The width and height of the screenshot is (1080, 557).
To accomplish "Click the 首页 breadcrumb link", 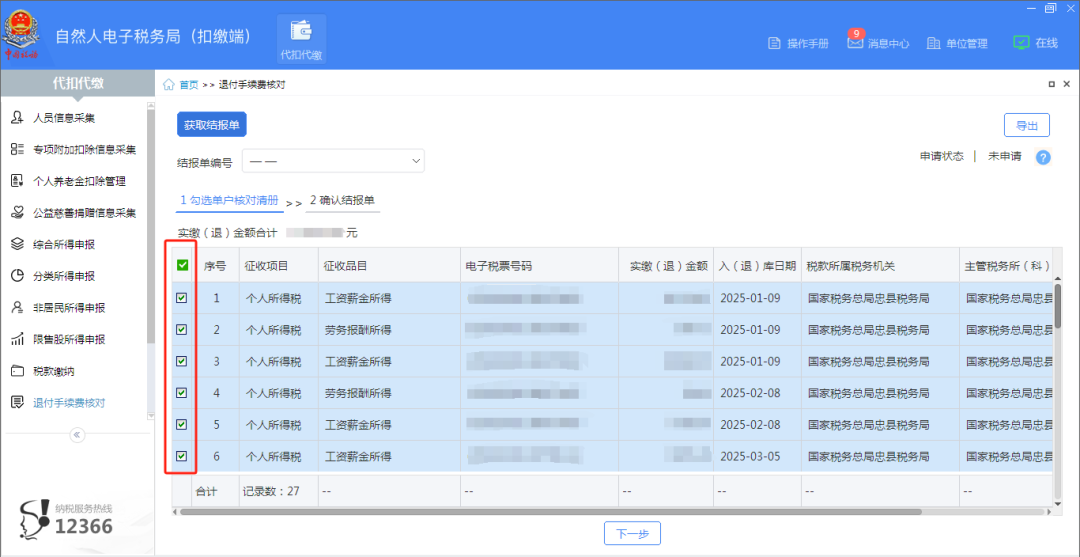I will (189, 85).
